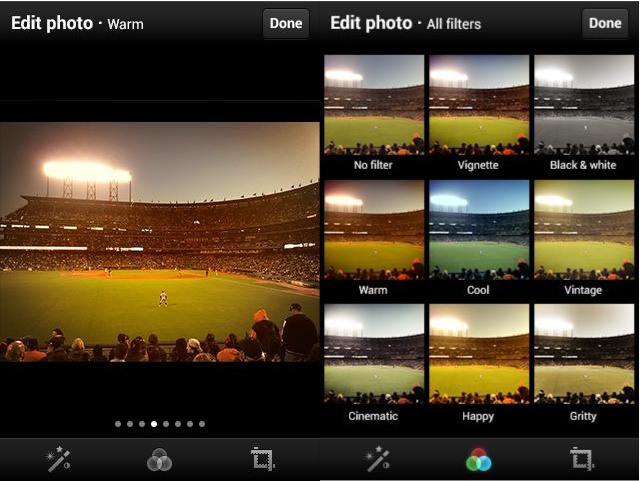The height and width of the screenshot is (481, 640).
Task: Apply the Happy filter thumbnail
Action: pos(478,355)
